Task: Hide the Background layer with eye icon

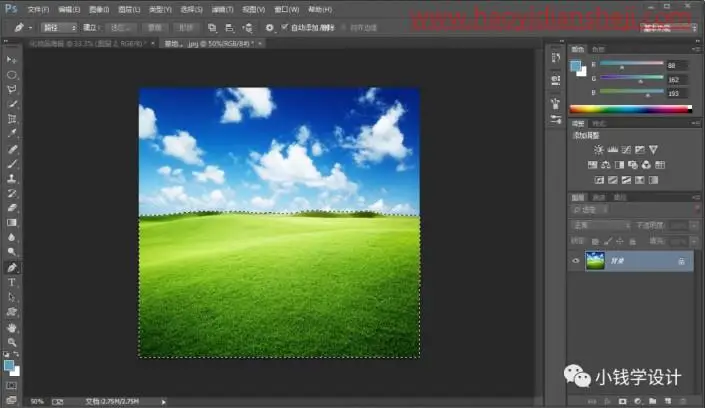Action: 576,261
